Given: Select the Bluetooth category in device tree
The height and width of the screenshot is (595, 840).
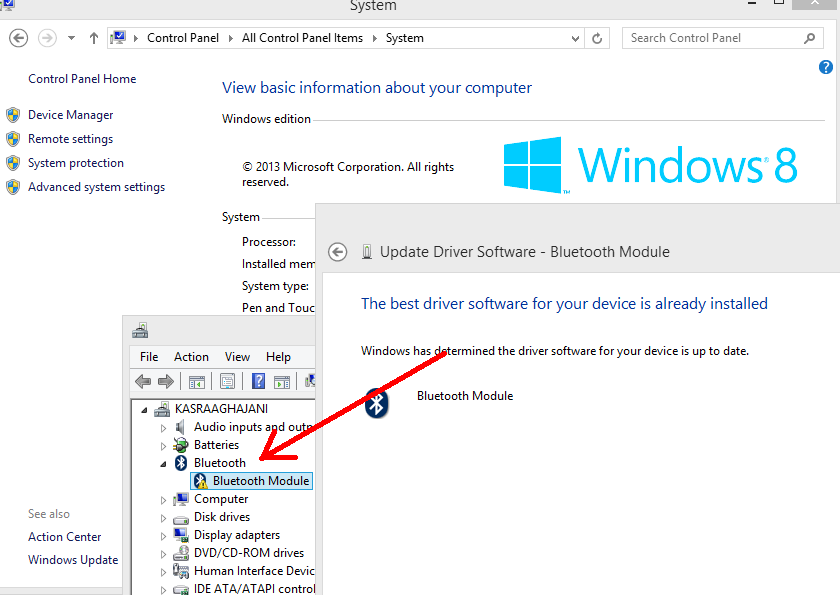Looking at the screenshot, I should point(220,463).
